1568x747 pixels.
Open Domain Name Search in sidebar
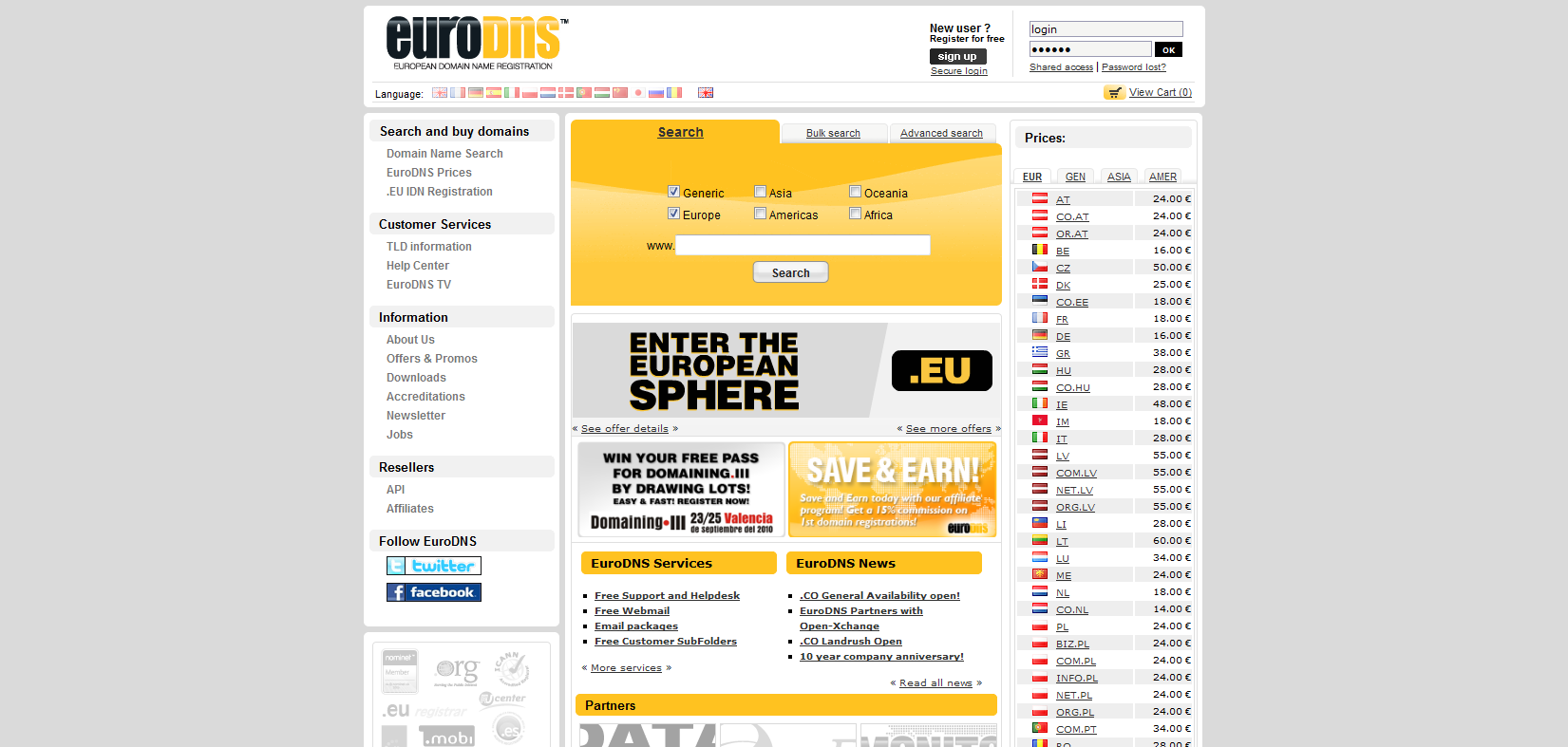click(x=444, y=154)
